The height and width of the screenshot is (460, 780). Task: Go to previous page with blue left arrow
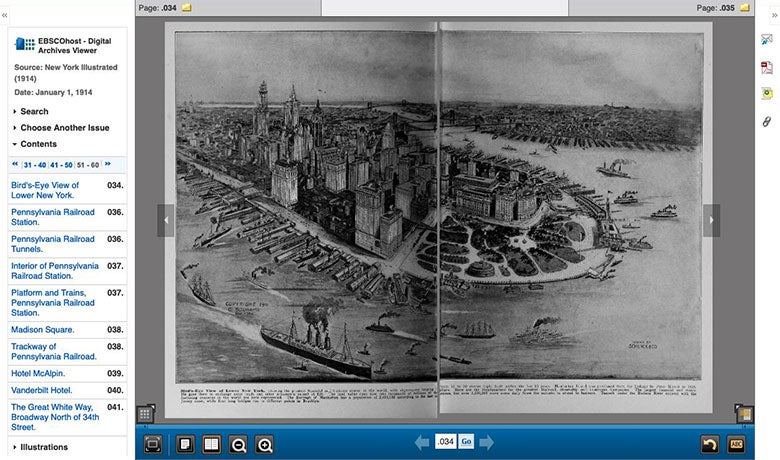click(422, 442)
